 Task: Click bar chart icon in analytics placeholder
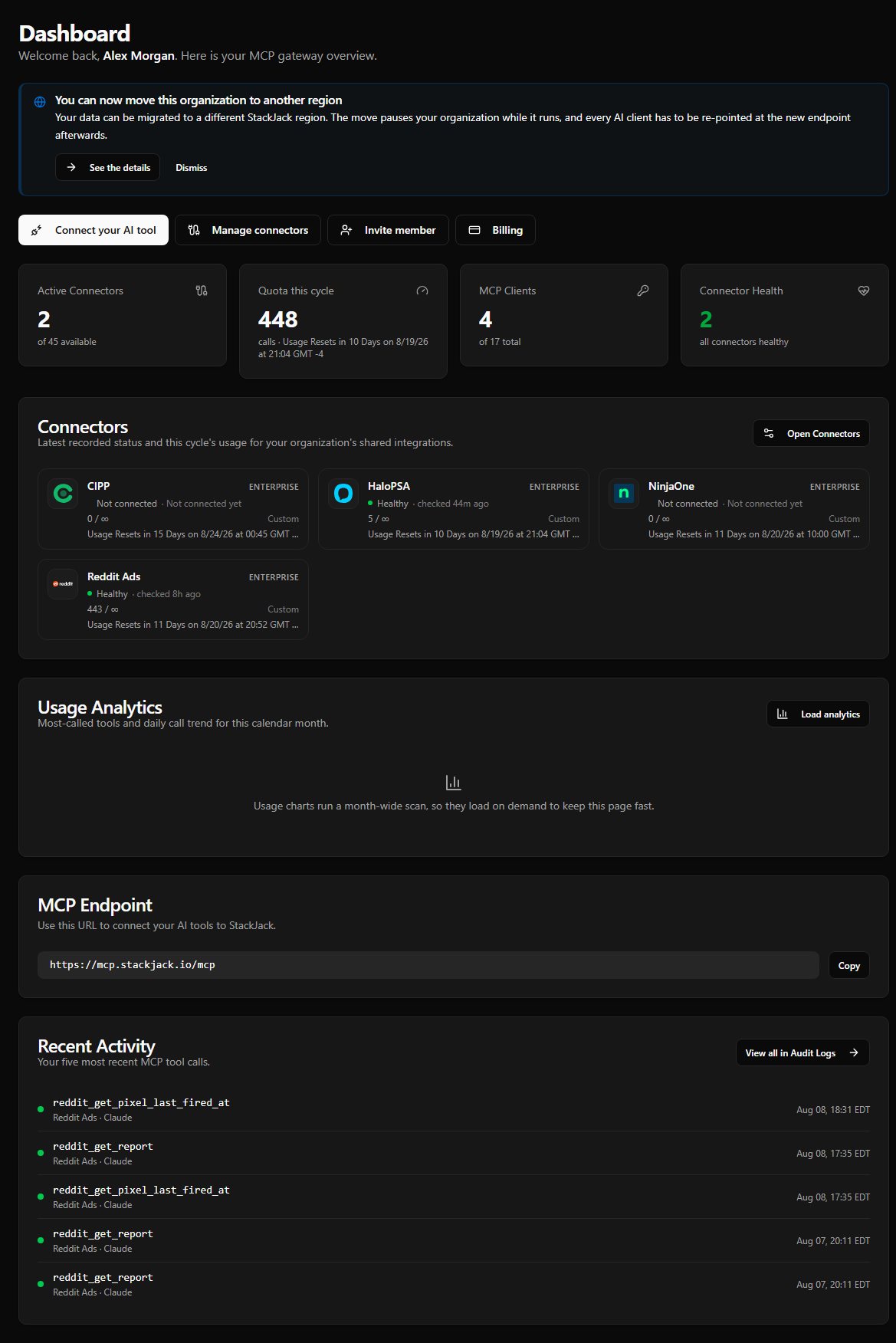pos(454,783)
